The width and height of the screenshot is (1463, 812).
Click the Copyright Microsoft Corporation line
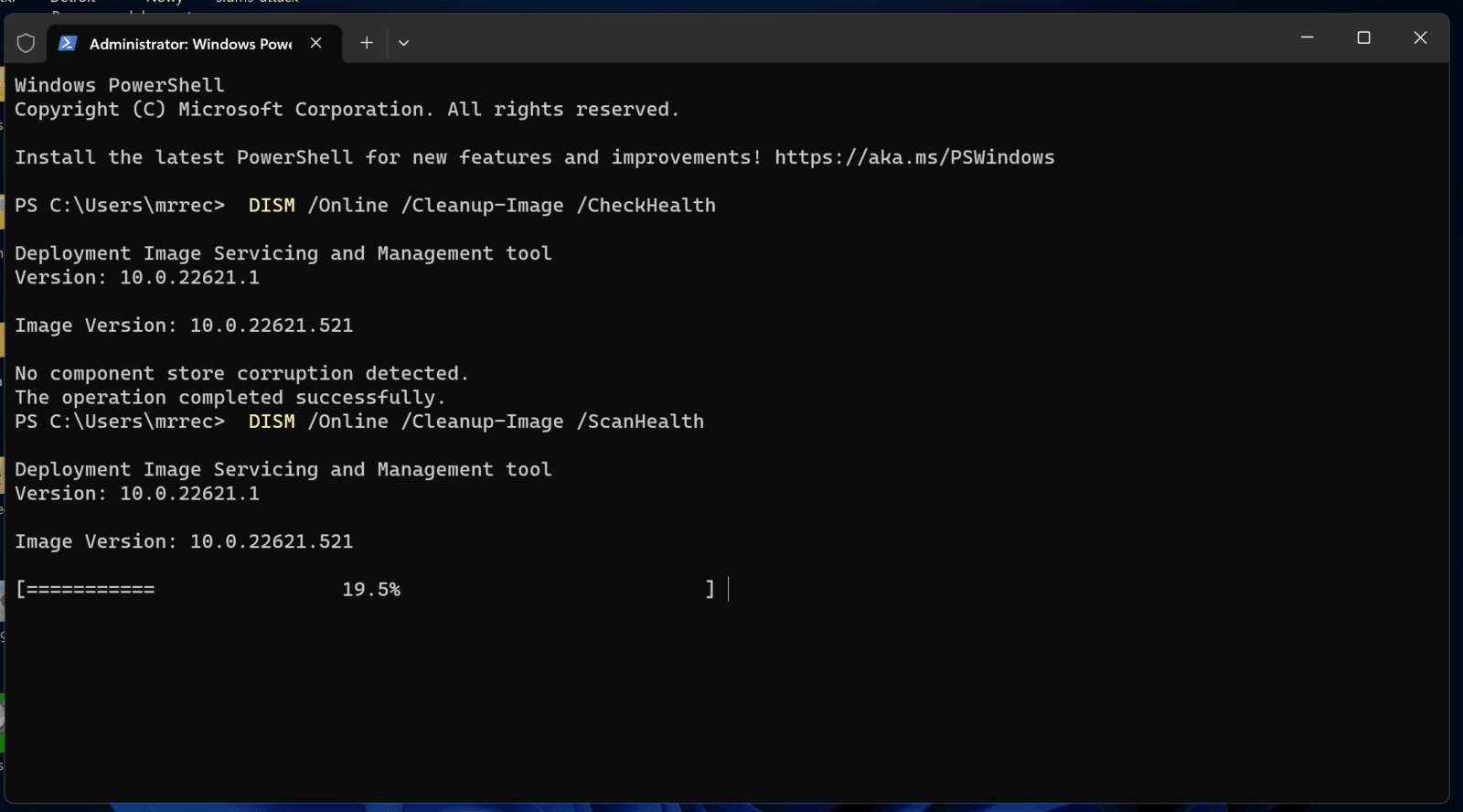(347, 110)
